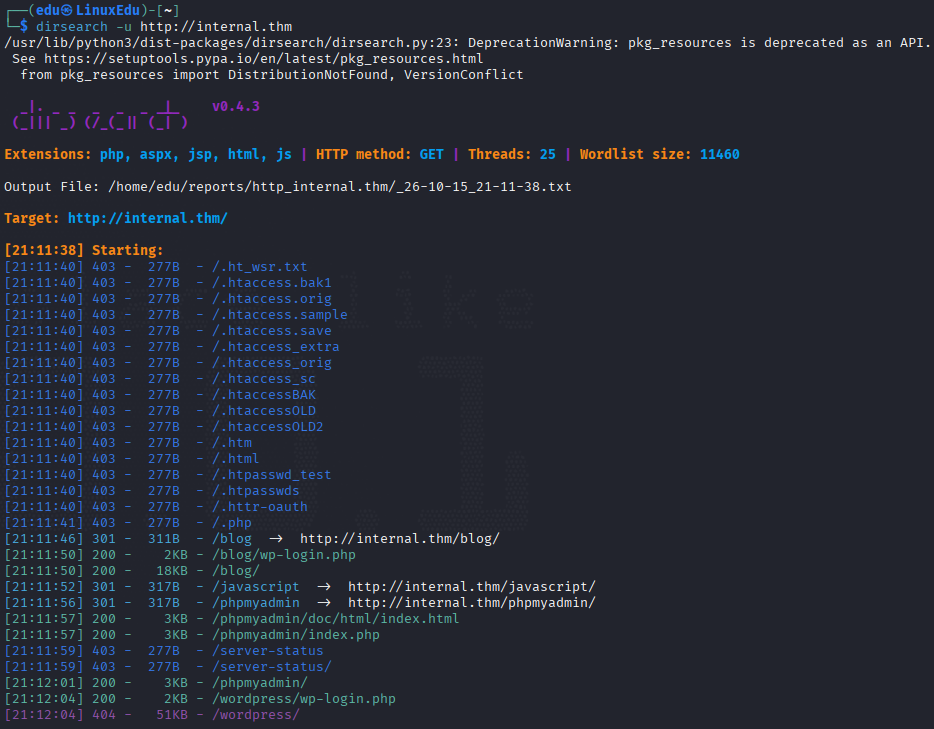Open the http://internal.thm/javascript/ redirect URL
934x729 pixels.
pos(472,587)
